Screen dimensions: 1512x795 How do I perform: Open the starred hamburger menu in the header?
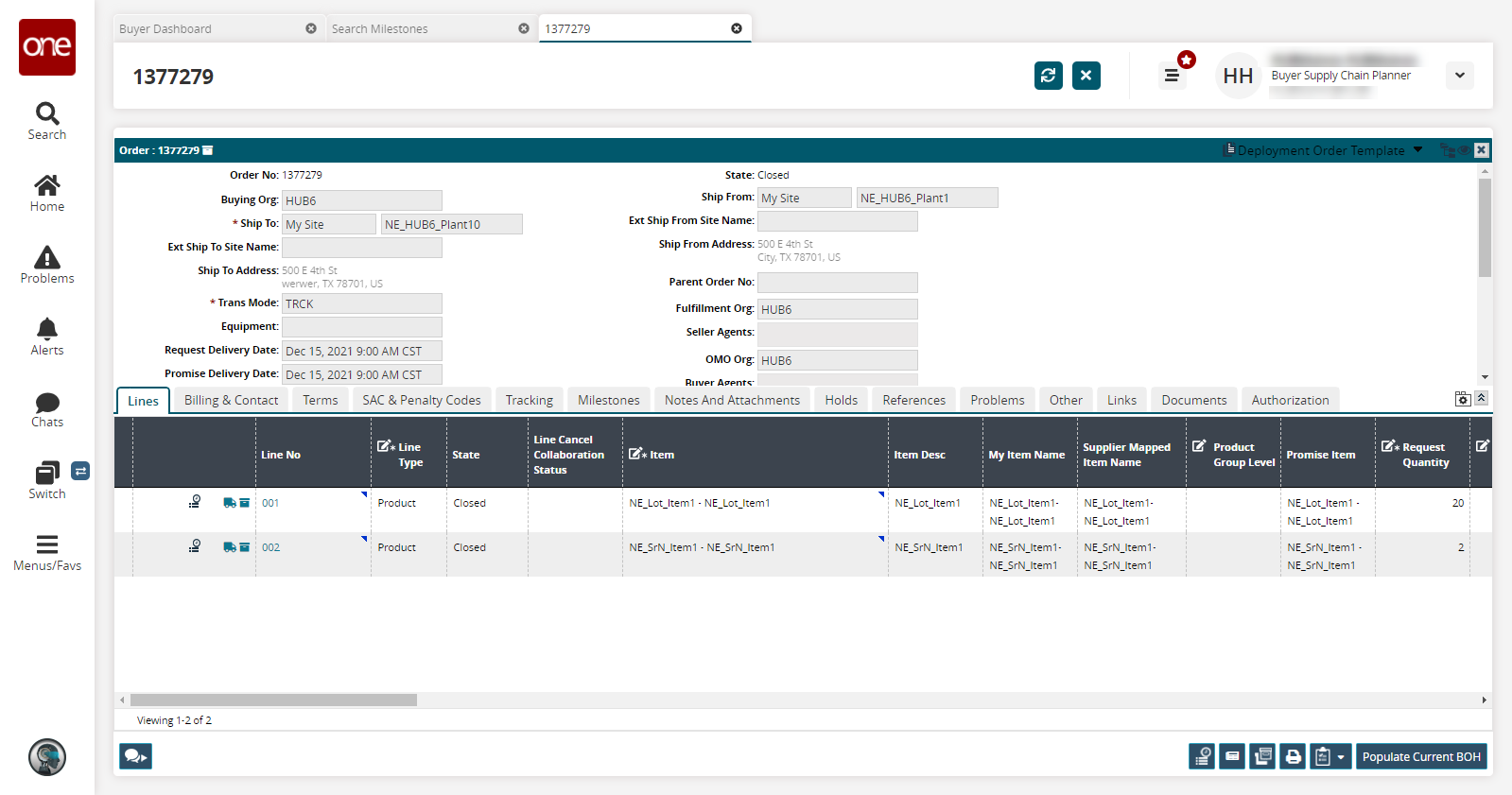click(x=1172, y=76)
